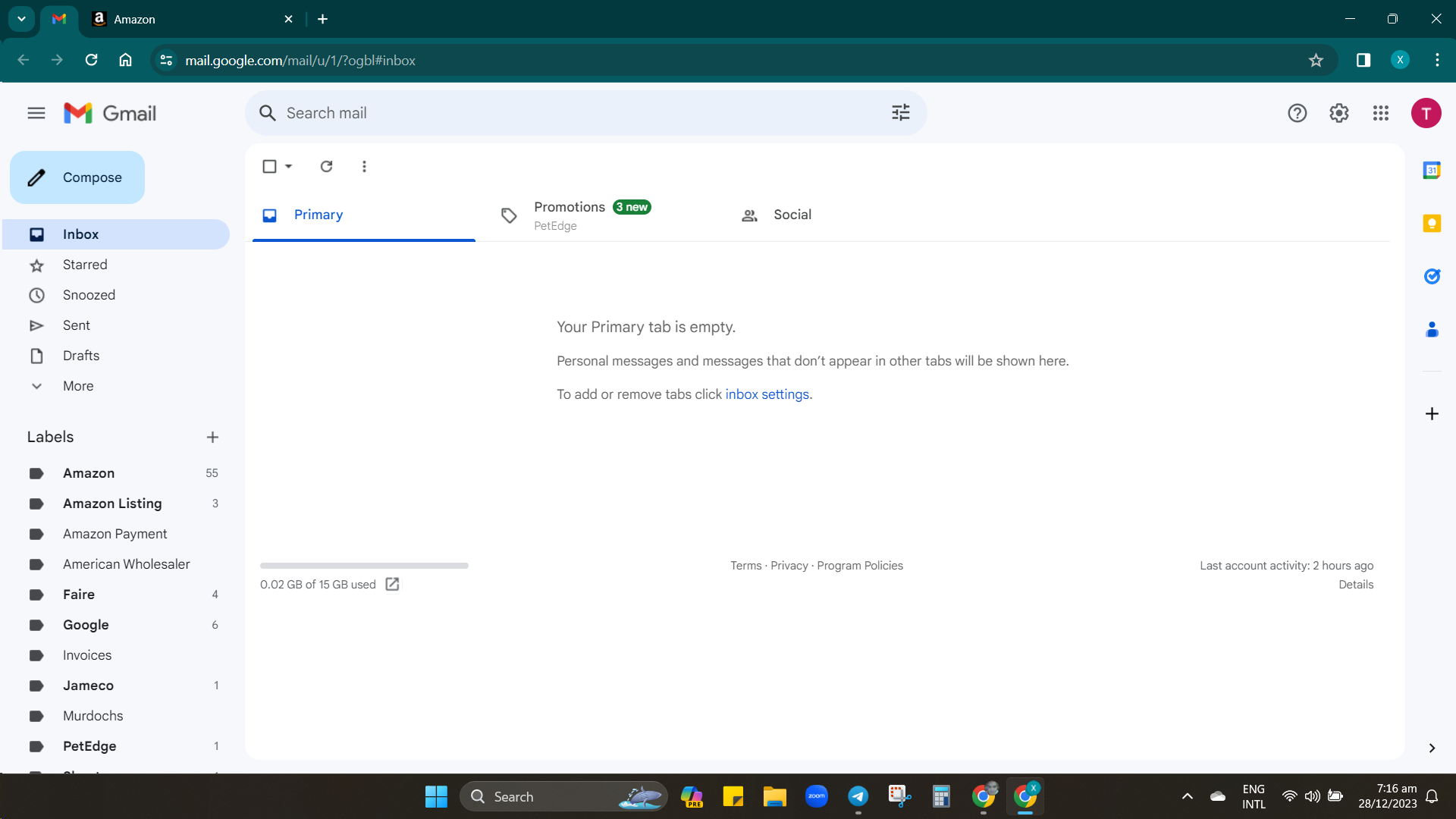Open Google Account avatar T
The height and width of the screenshot is (819, 1456).
click(x=1426, y=113)
